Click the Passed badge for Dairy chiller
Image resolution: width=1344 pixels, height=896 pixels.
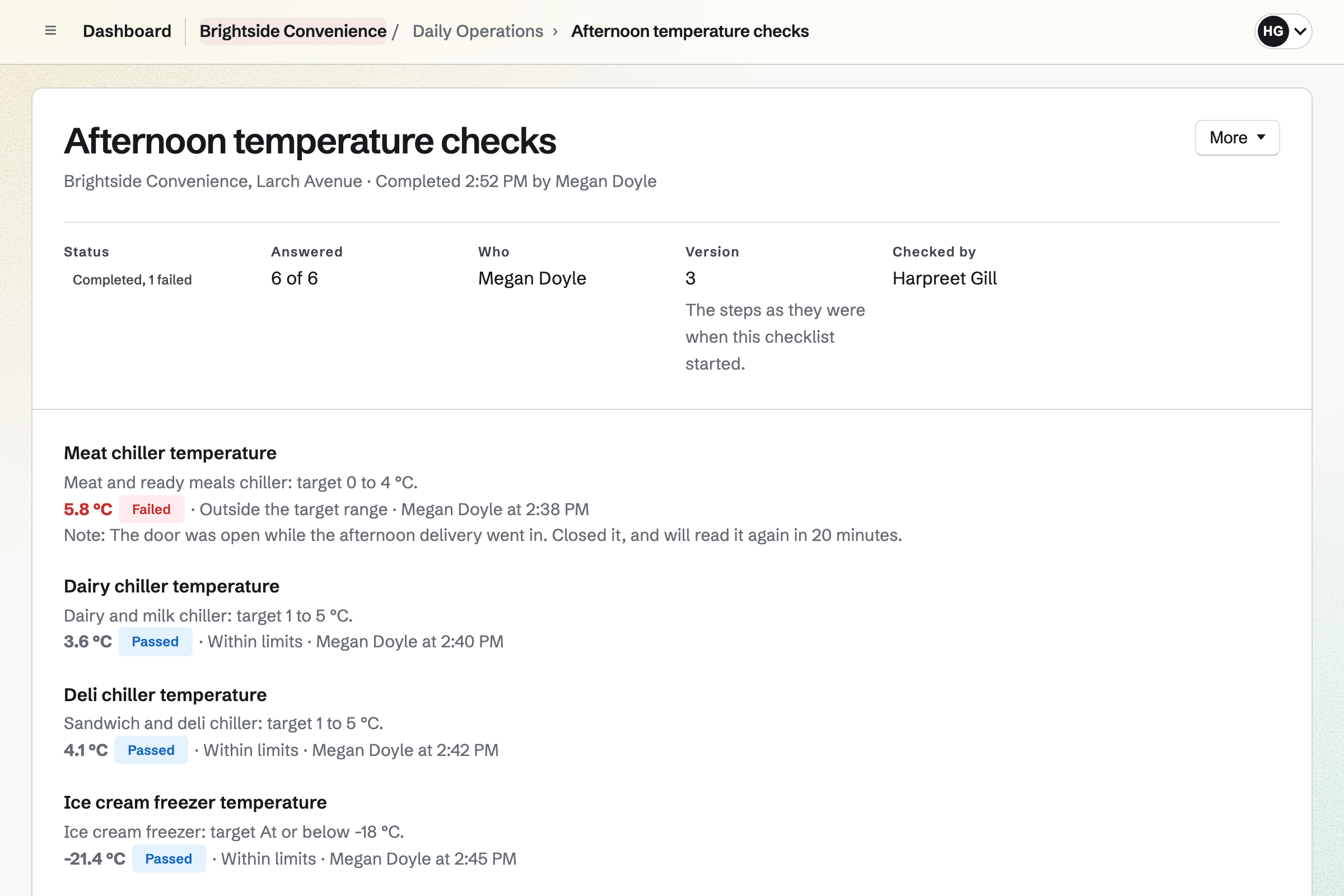tap(156, 642)
